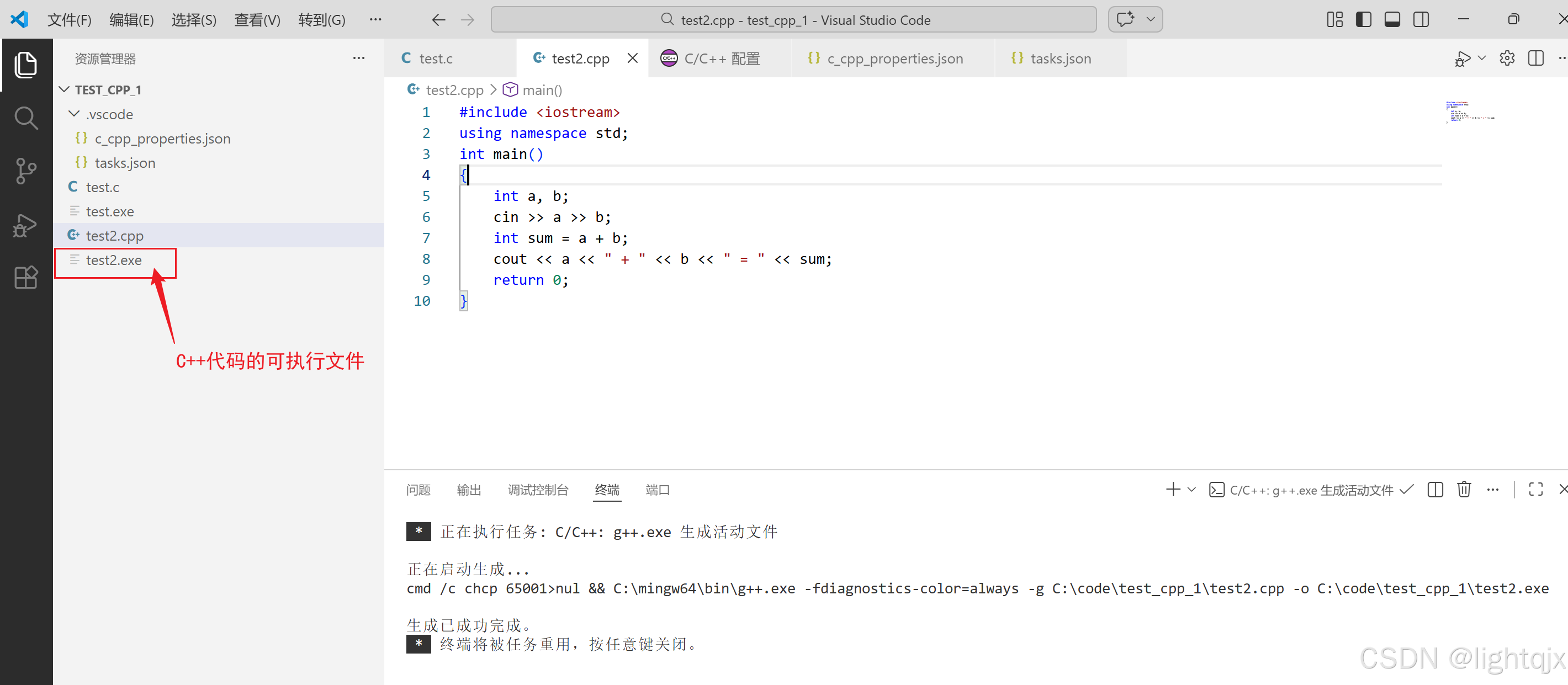Open the Run and Debug view
Viewport: 1568px width, 685px height.
[x=25, y=225]
